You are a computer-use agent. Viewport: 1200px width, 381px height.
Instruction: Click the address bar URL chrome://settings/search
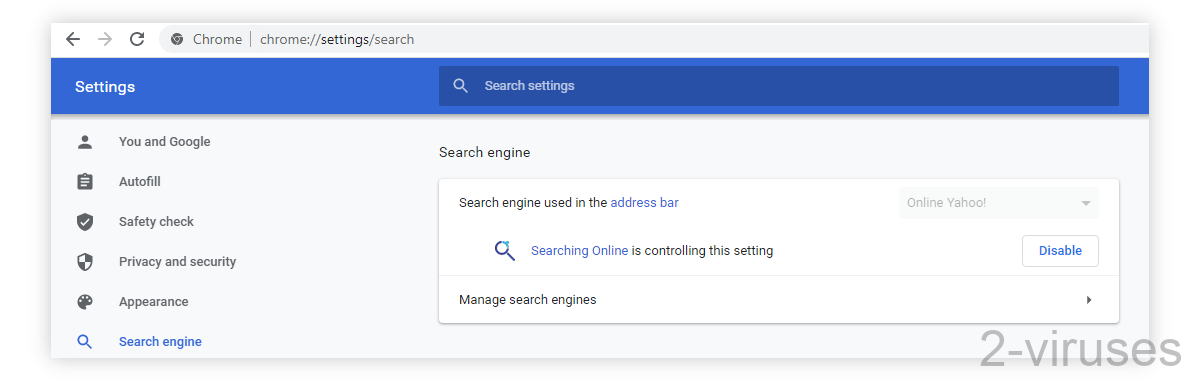[x=337, y=39]
